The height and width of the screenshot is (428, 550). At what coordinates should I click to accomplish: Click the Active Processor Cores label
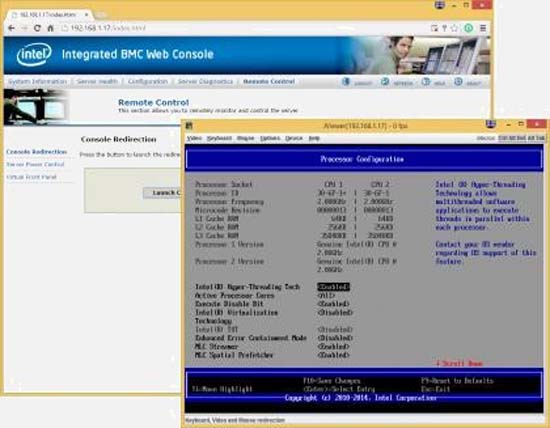tap(235, 295)
